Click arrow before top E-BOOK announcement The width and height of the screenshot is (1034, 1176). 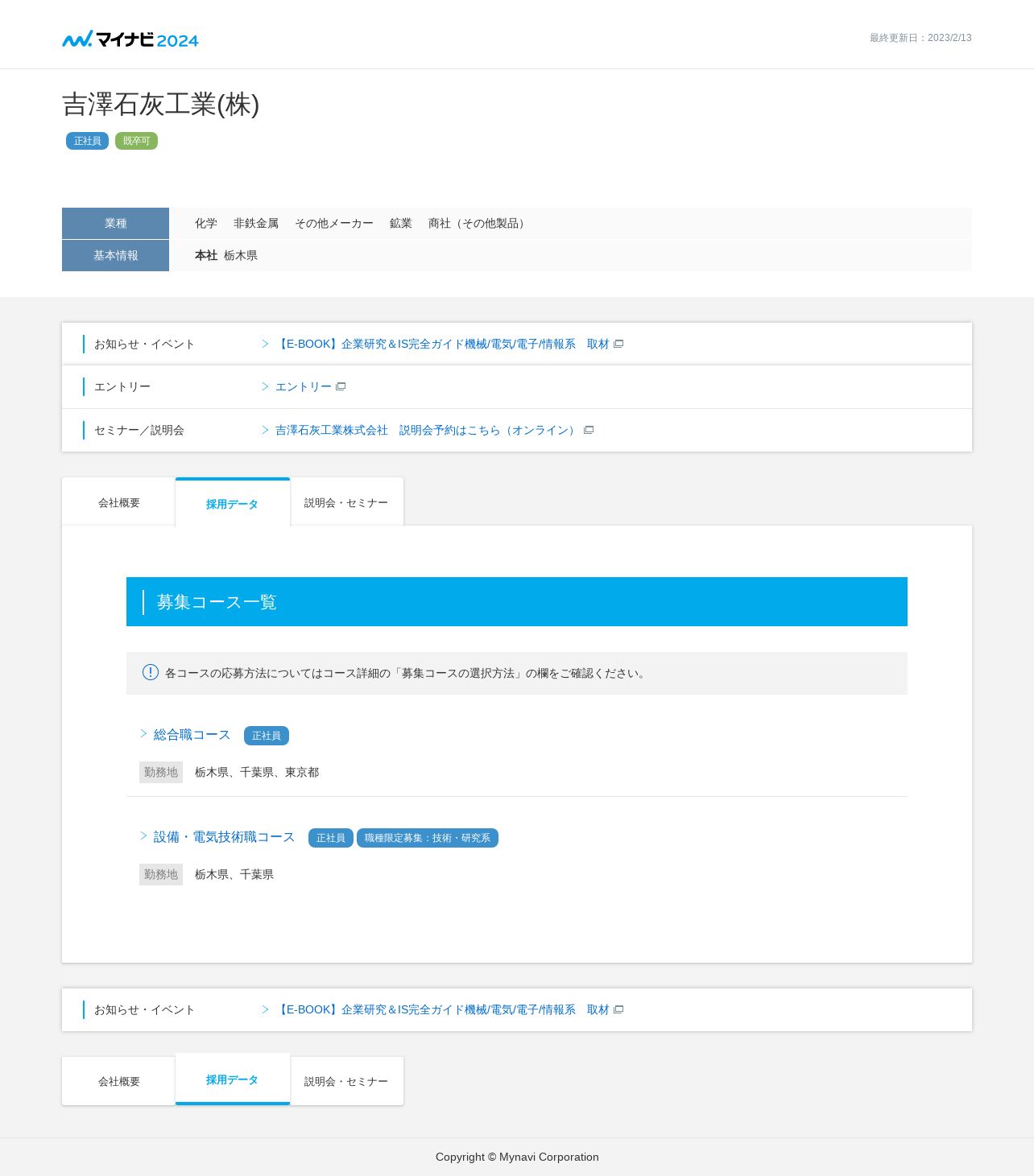pyautogui.click(x=265, y=344)
